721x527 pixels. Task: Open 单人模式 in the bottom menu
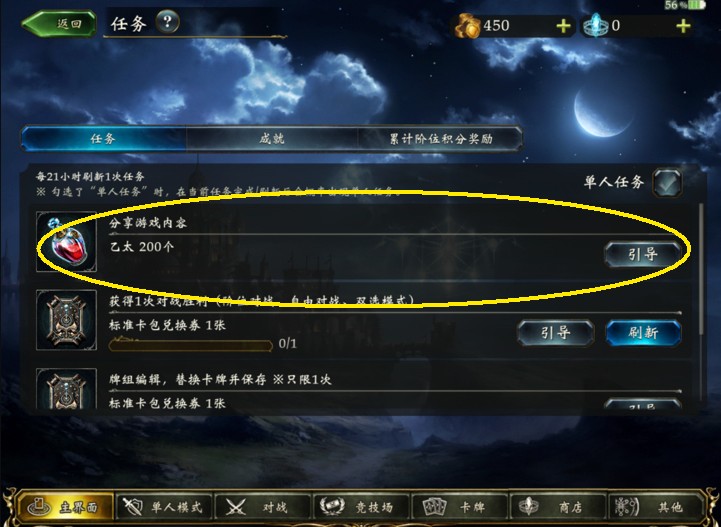[163, 508]
